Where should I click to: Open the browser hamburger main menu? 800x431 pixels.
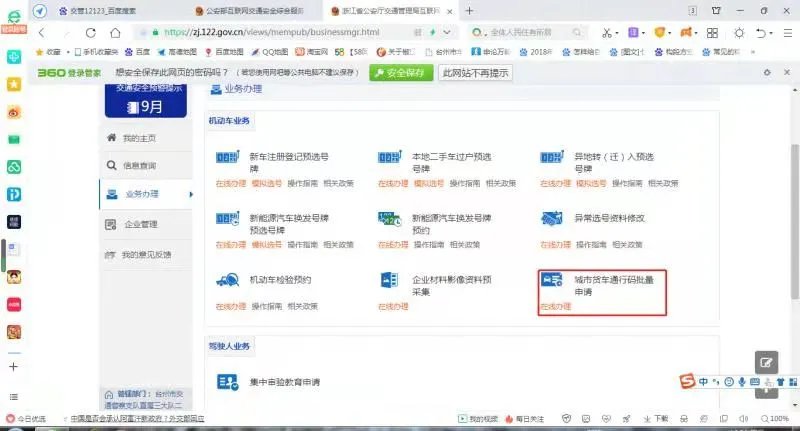[788, 33]
